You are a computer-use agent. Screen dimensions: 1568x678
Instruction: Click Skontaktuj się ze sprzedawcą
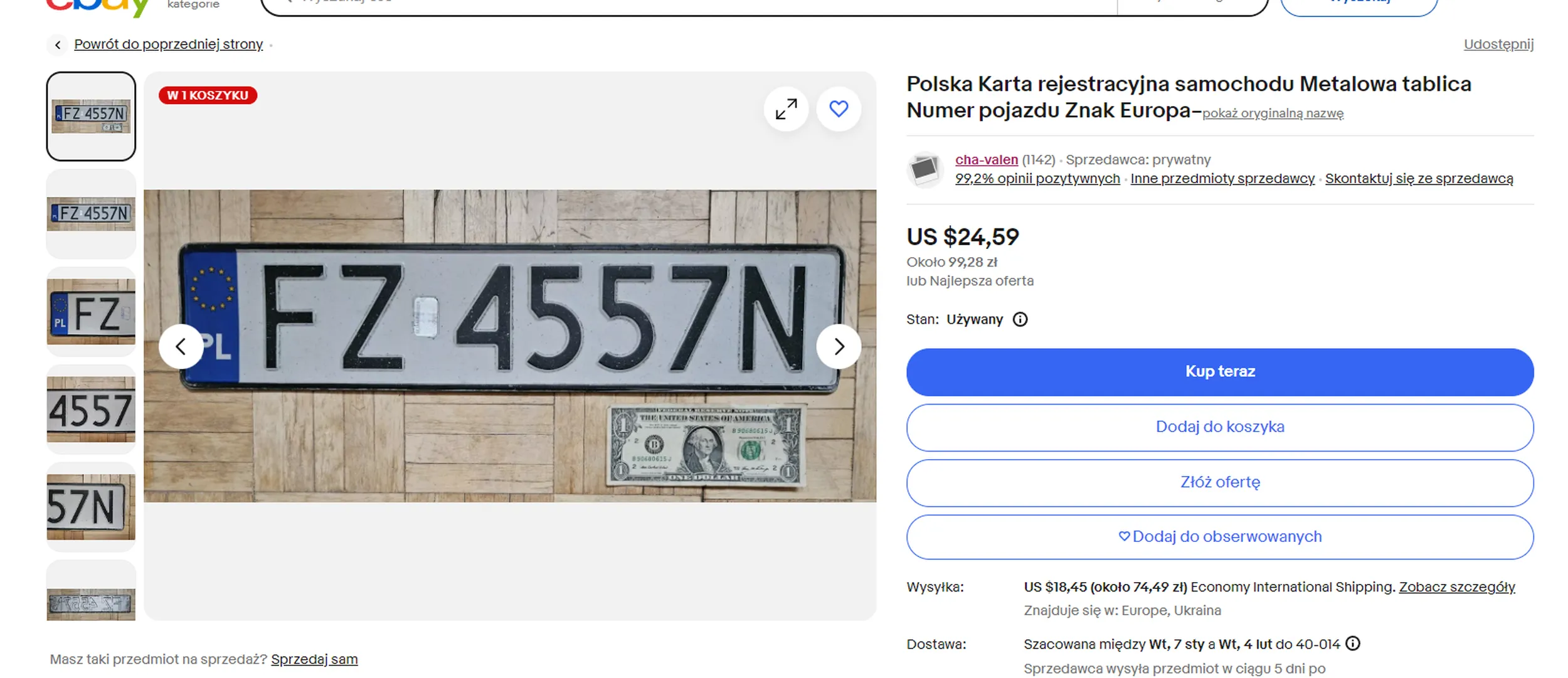point(1425,179)
